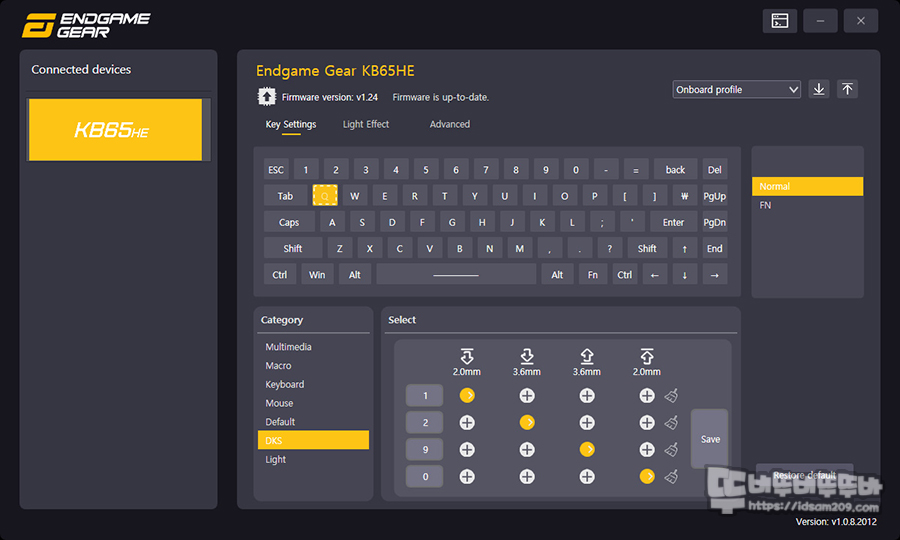Screen dimensions: 900x540
Task: Switch to the Light Effect tab
Action: click(x=366, y=124)
